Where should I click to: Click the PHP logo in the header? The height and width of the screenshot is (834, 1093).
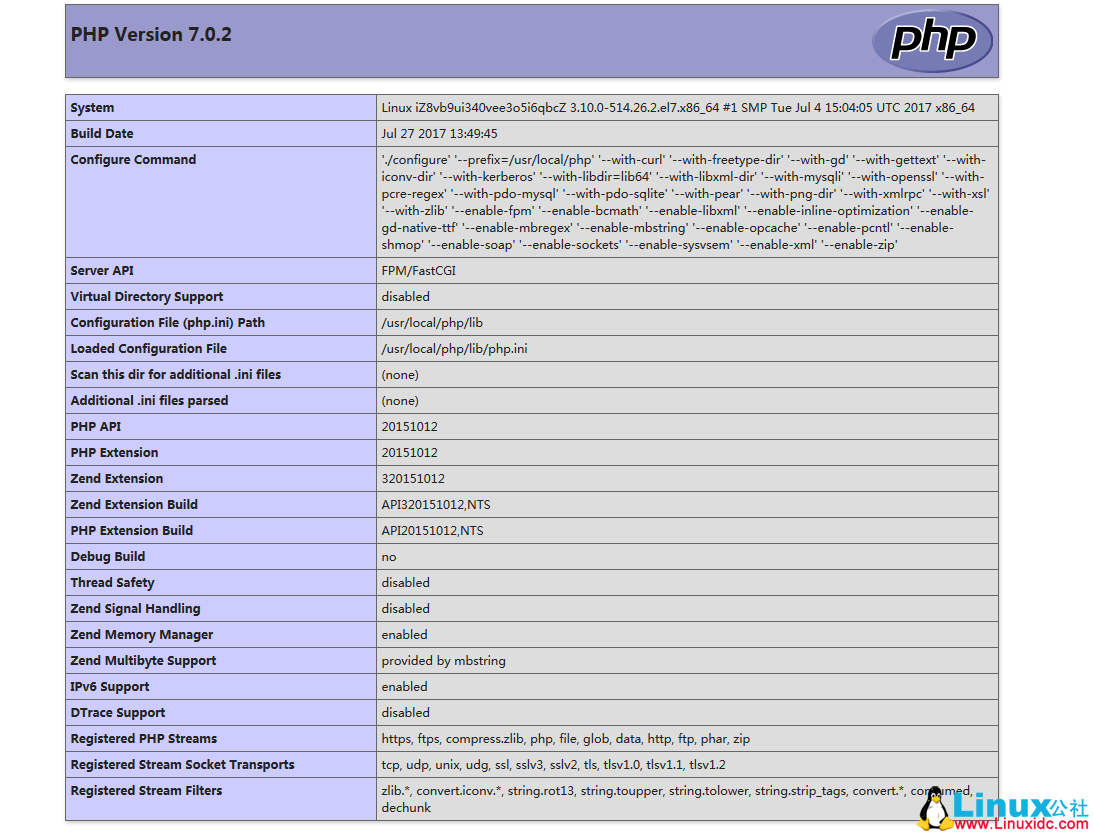(x=932, y=41)
